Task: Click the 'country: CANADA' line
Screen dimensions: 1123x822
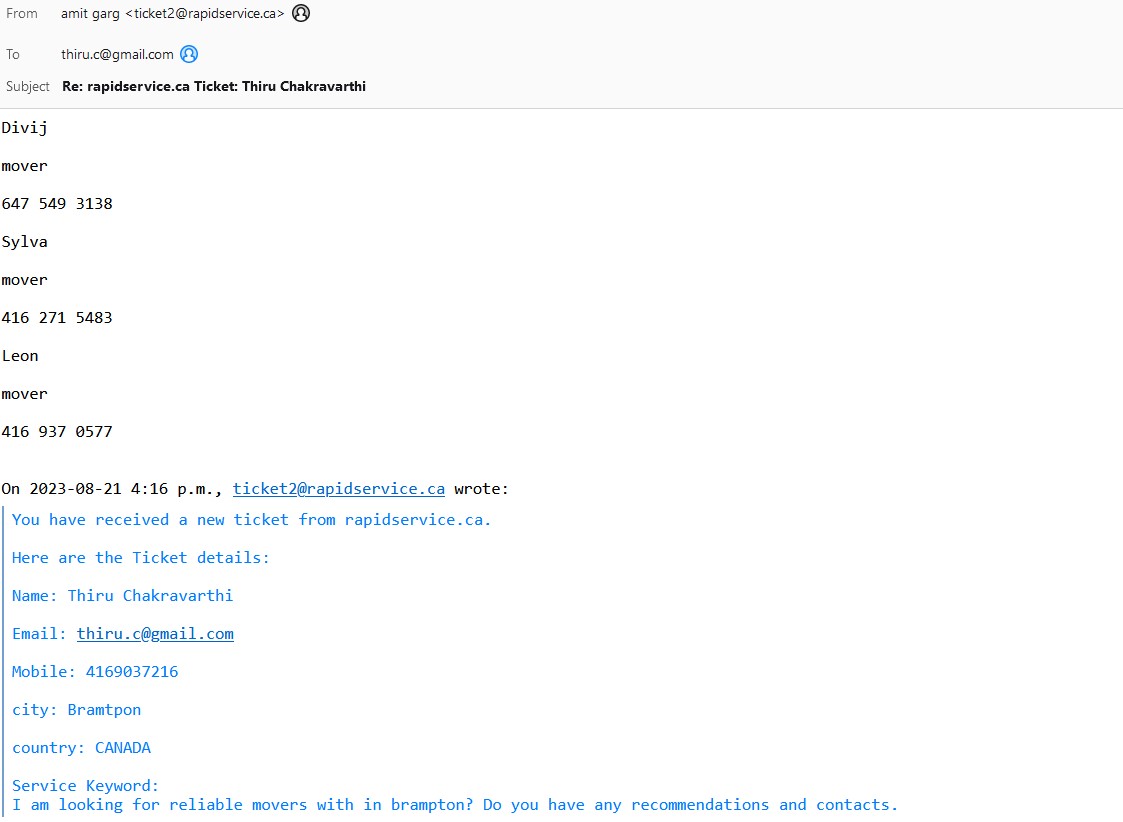Action: tap(81, 748)
